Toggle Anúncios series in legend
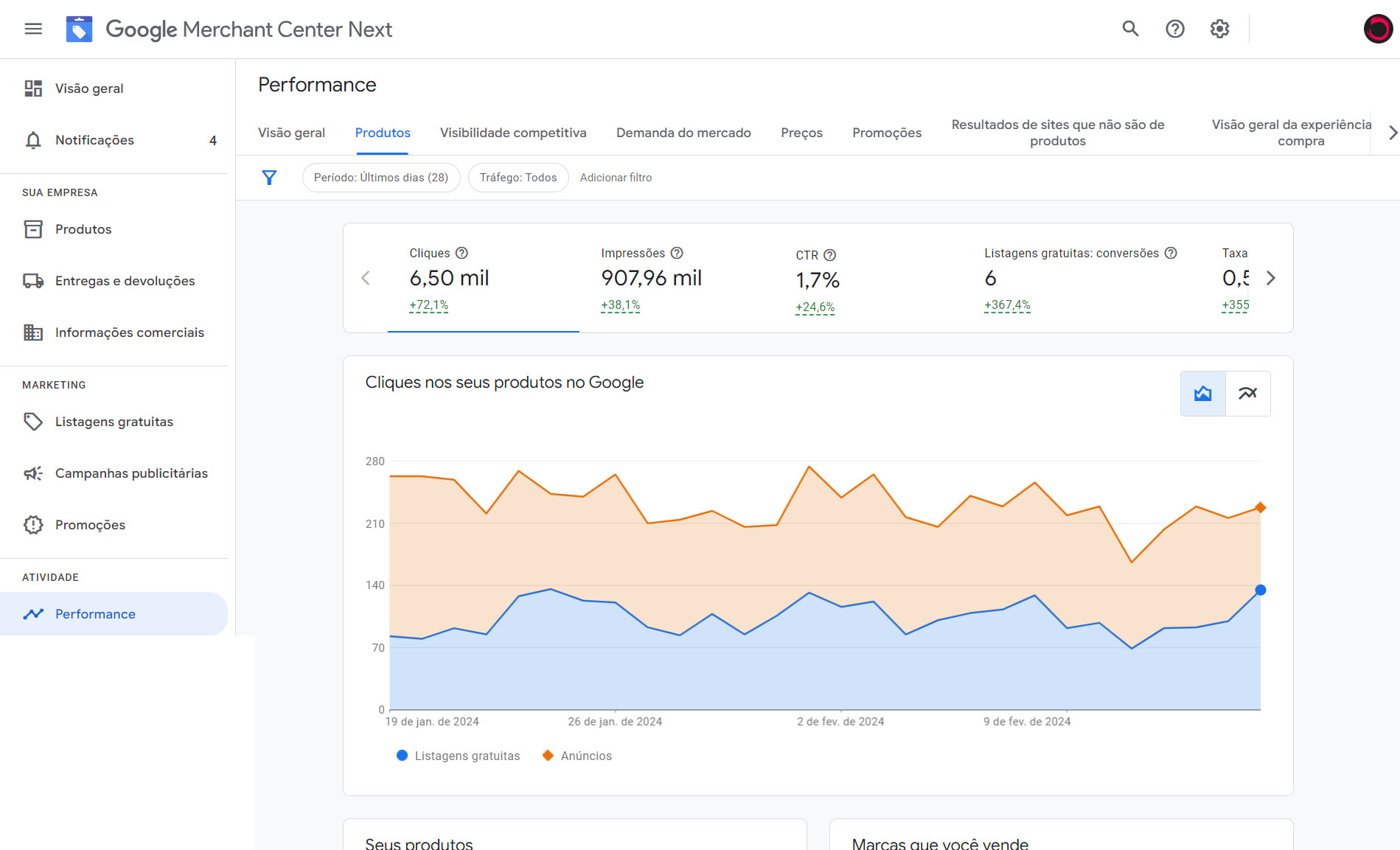This screenshot has width=1400, height=850. click(577, 756)
